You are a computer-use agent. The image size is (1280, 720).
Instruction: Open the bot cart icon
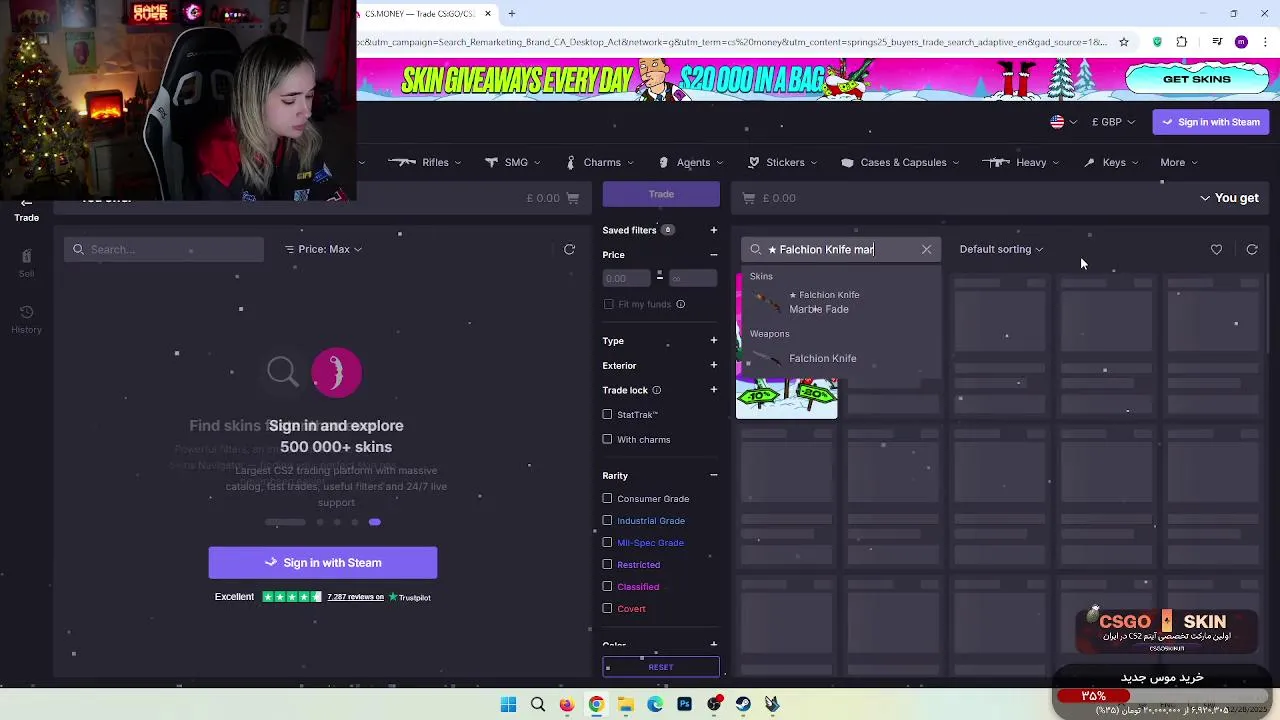(x=748, y=198)
